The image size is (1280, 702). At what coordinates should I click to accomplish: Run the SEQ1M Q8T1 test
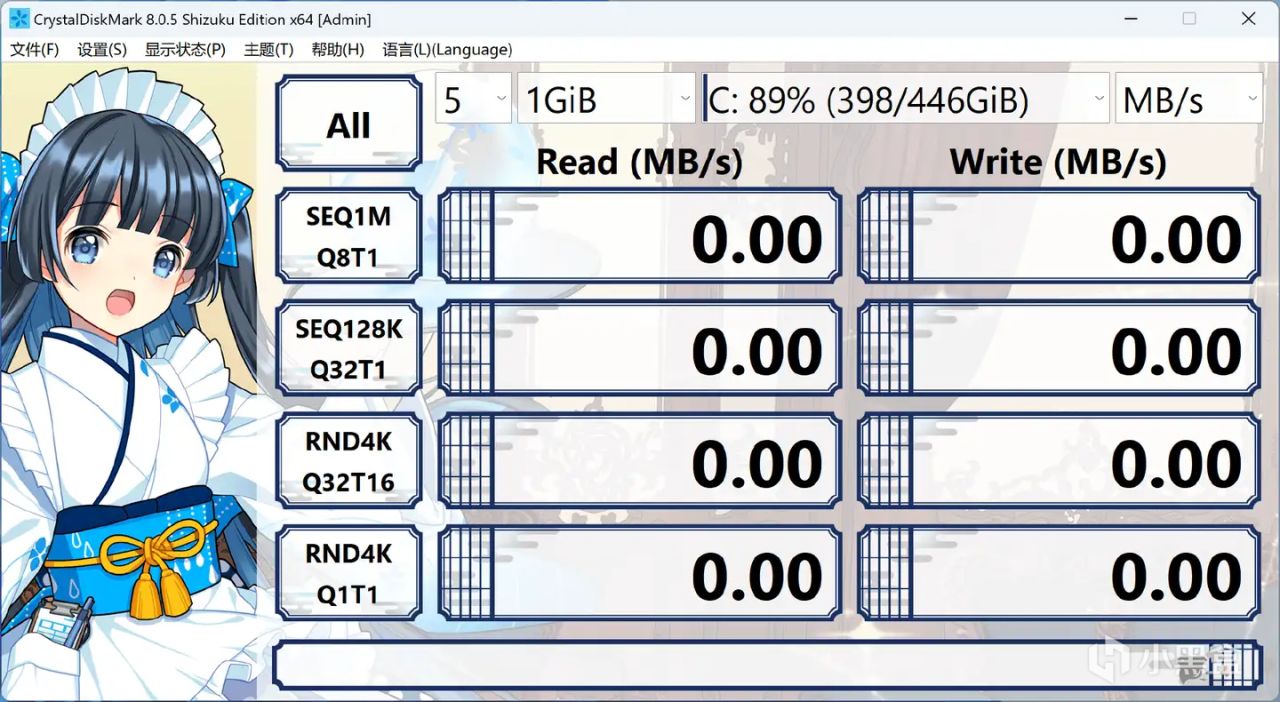point(348,237)
